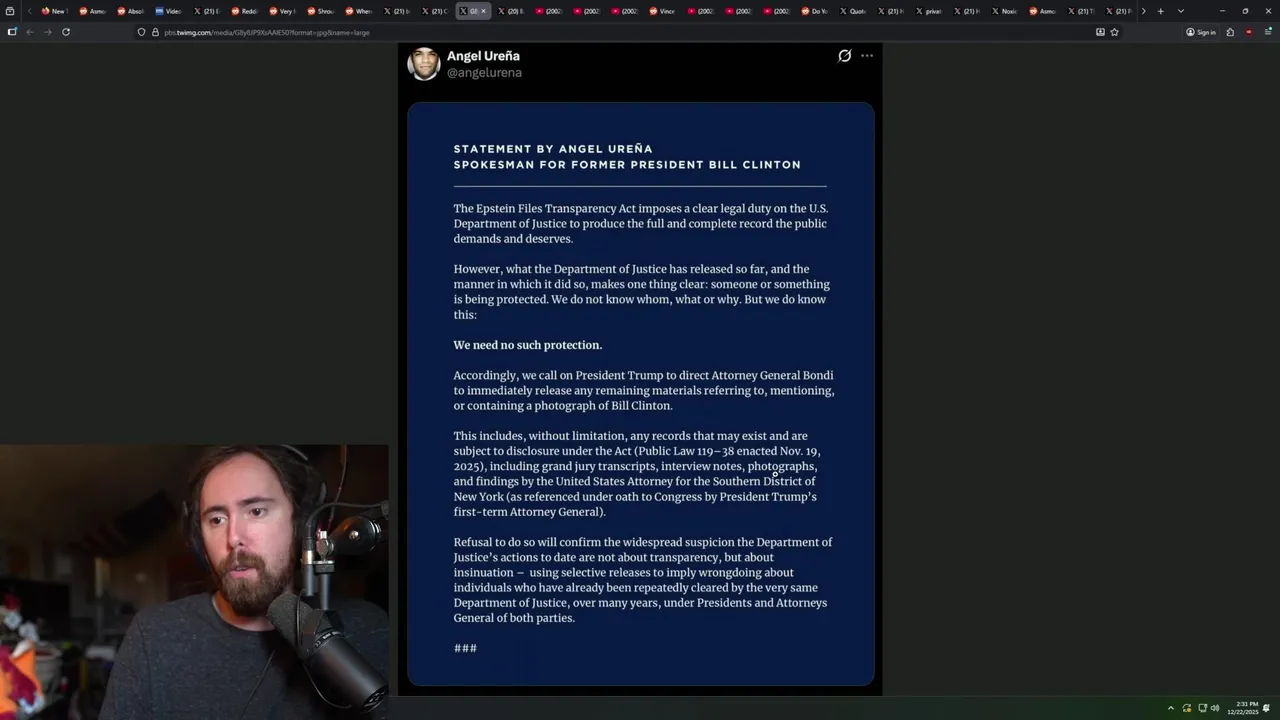Toggle the browser sidebar icon
1280x720 pixels.
click(12, 32)
